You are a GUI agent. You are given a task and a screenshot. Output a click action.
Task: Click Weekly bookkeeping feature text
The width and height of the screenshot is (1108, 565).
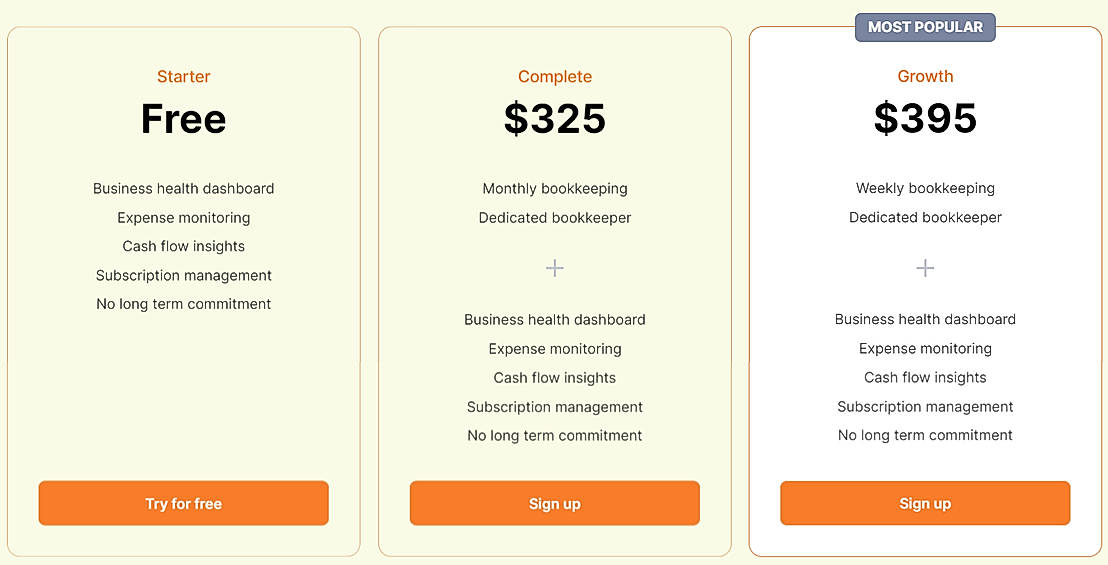click(x=925, y=188)
